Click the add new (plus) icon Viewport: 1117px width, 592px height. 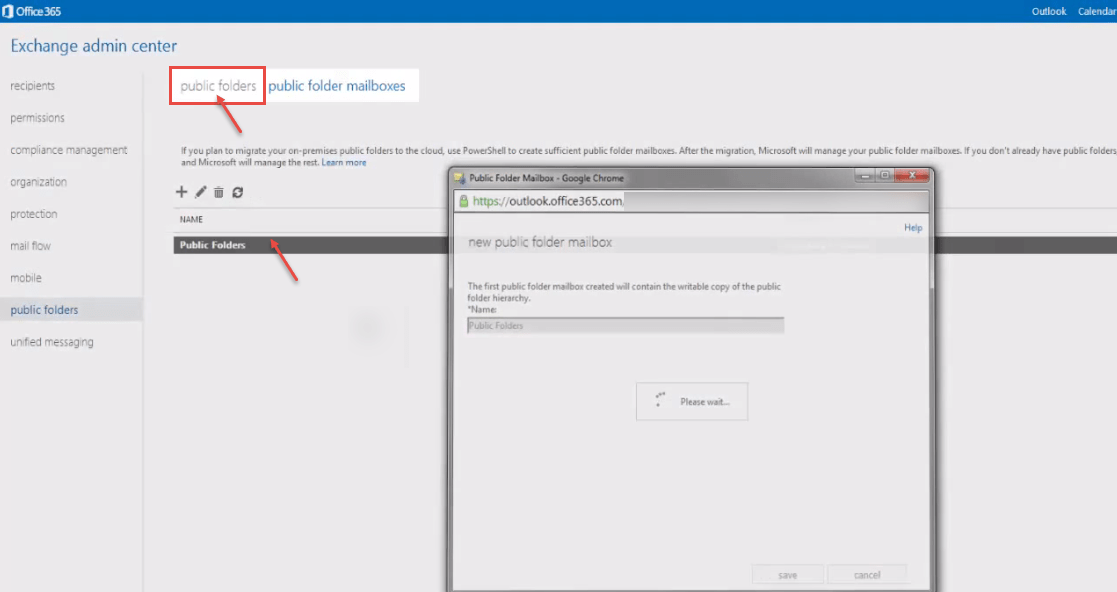click(182, 192)
